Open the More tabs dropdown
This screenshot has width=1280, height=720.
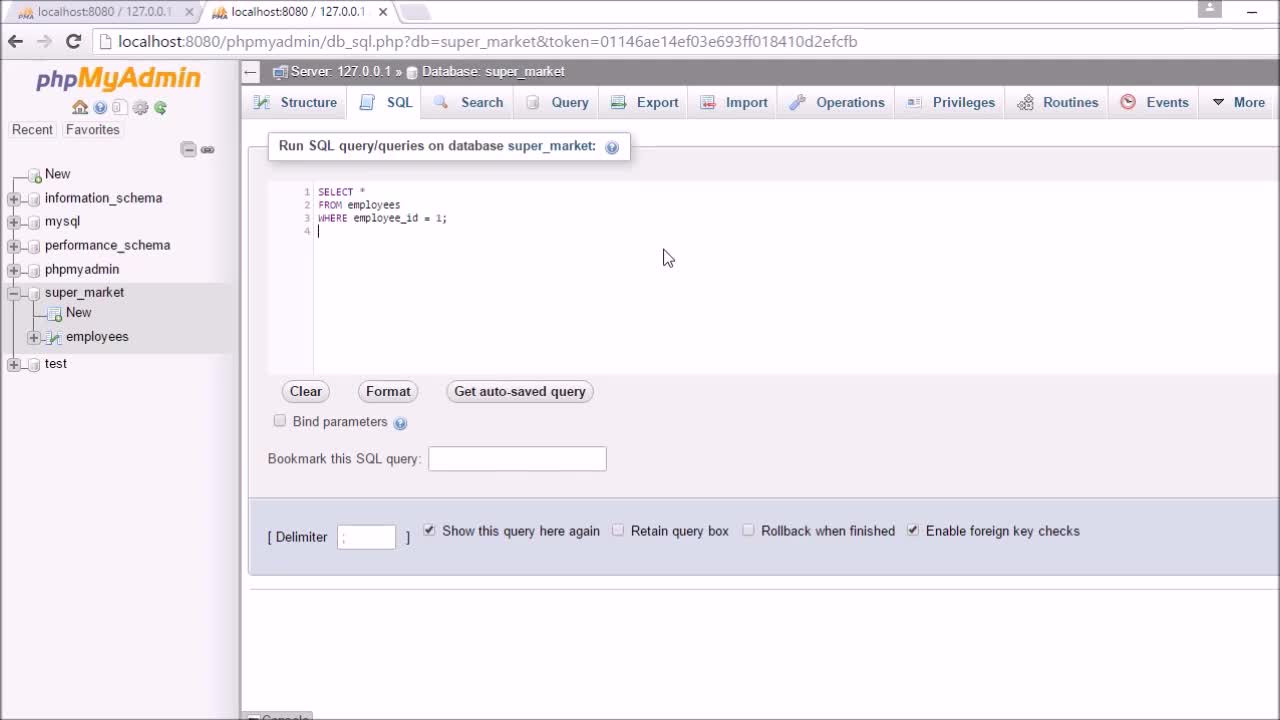tap(1238, 102)
